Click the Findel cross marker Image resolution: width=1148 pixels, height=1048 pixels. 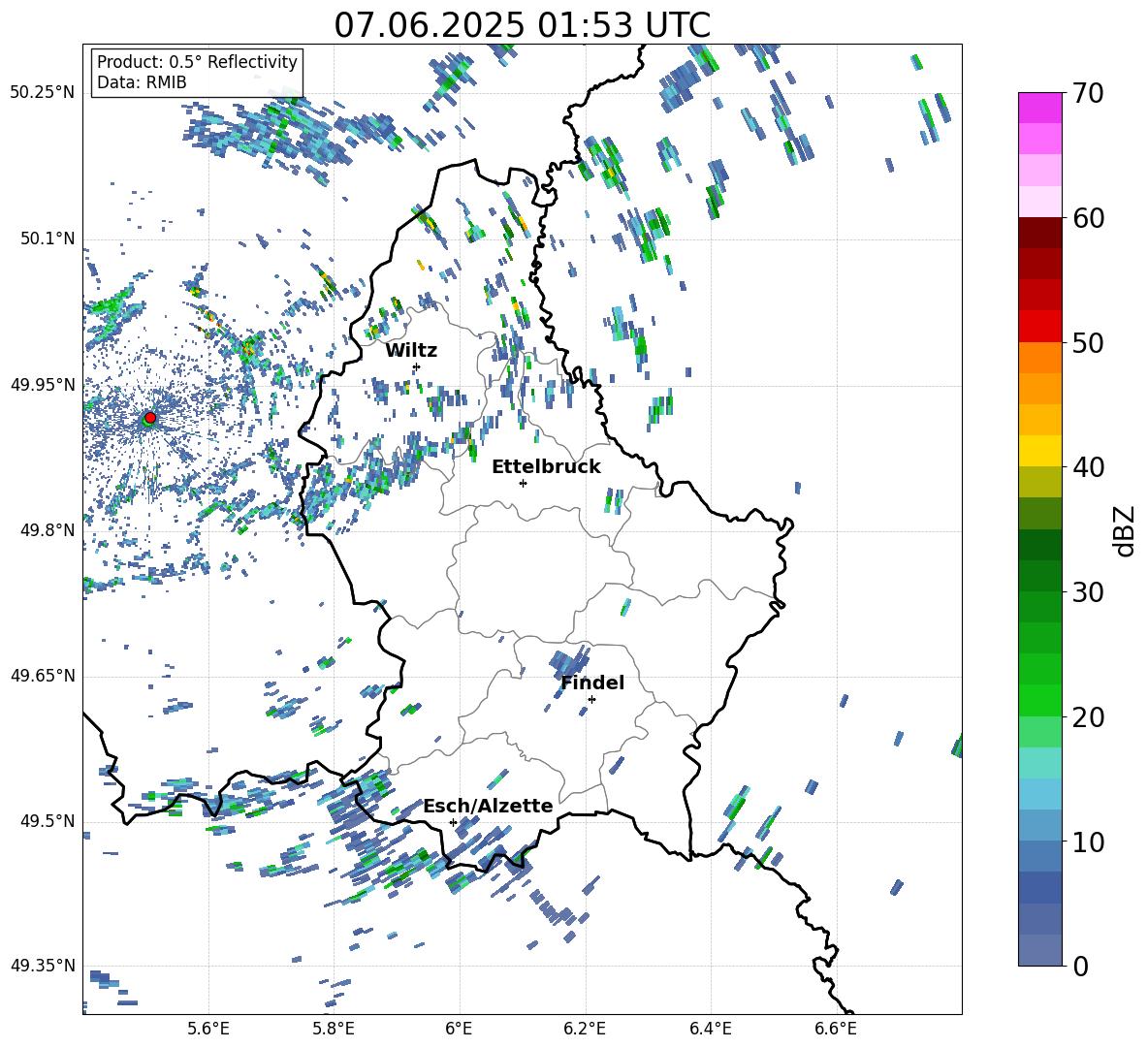pyautogui.click(x=591, y=700)
